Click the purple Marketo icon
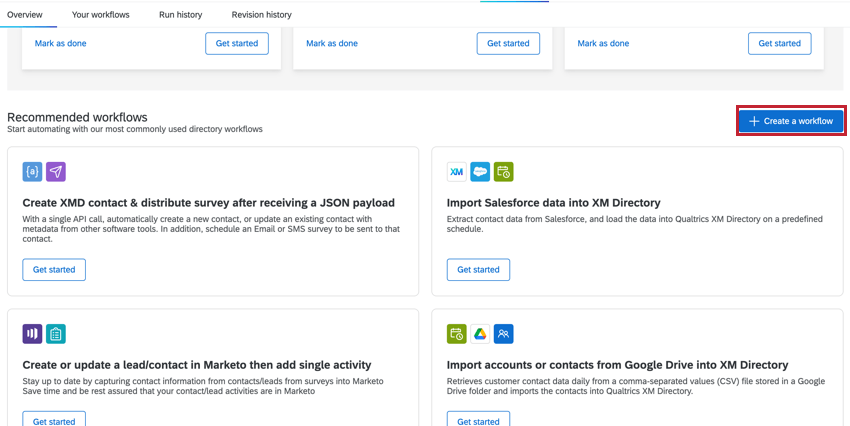The height and width of the screenshot is (426, 850). pos(32,334)
